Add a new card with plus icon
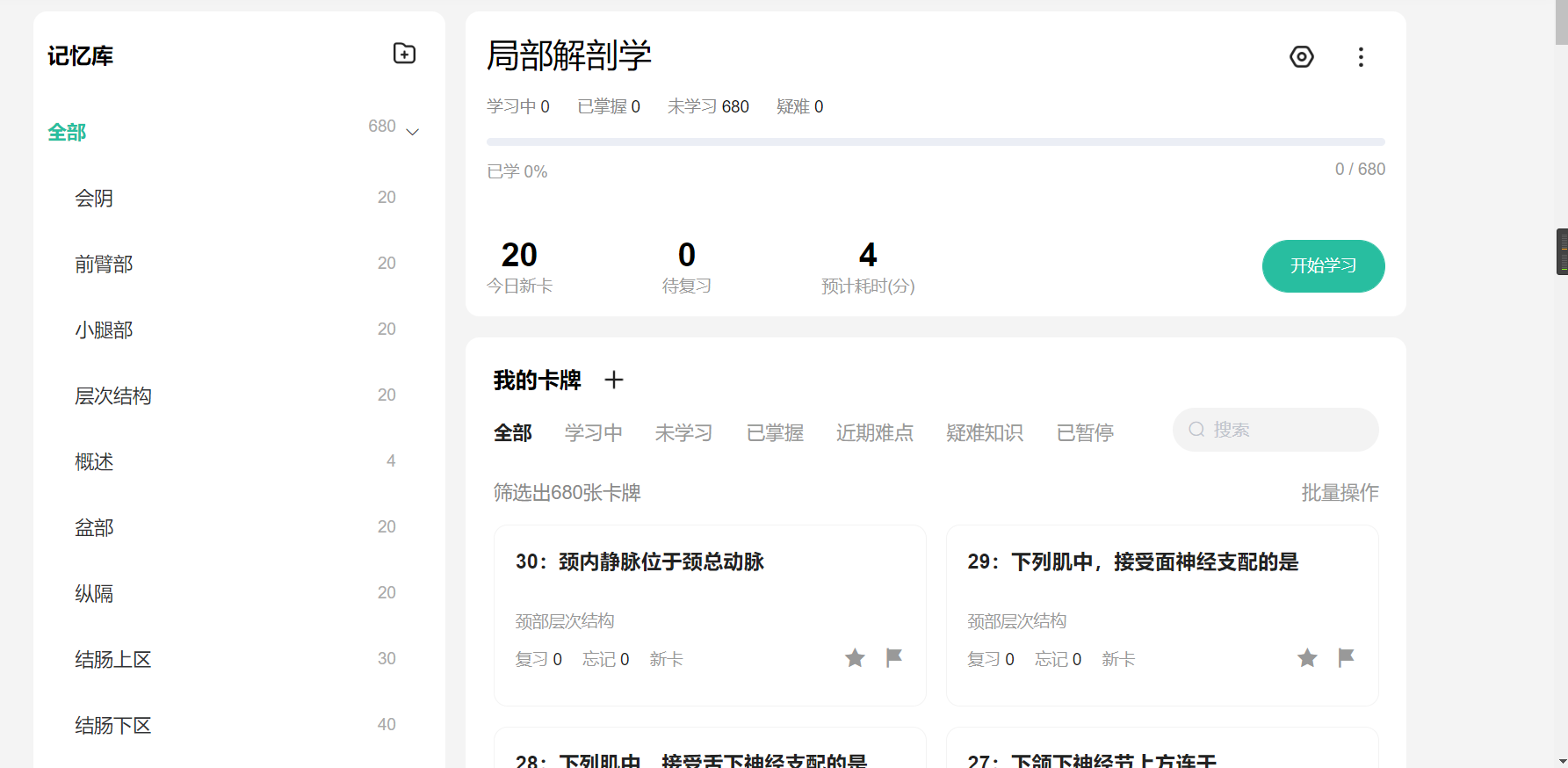The height and width of the screenshot is (768, 1568). [x=614, y=380]
